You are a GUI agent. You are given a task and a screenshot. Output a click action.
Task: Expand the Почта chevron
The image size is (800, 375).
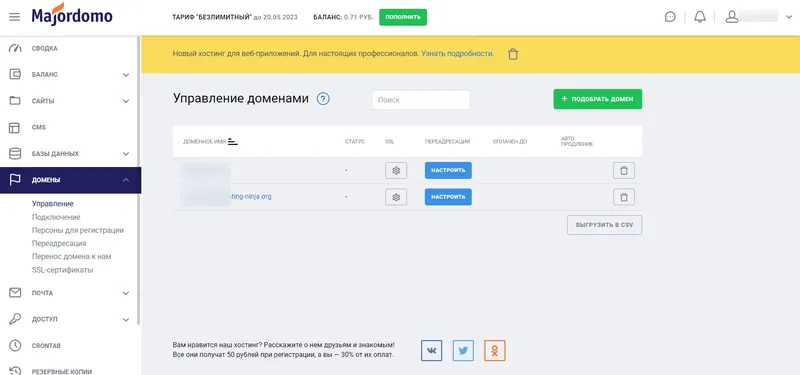[126, 293]
